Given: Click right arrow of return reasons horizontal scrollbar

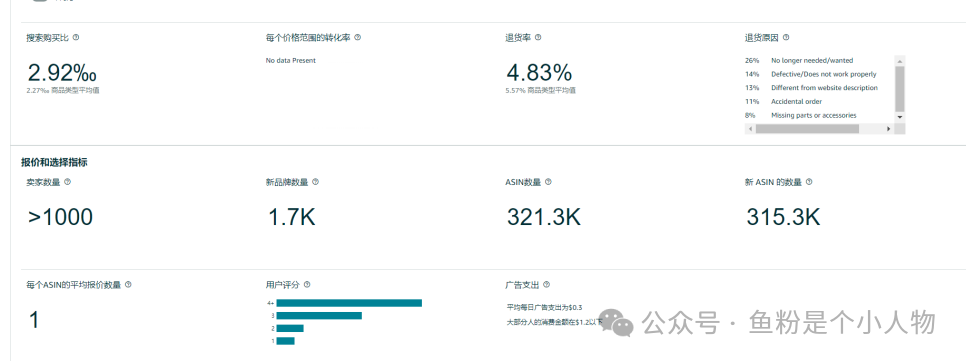Looking at the screenshot, I should [888, 129].
